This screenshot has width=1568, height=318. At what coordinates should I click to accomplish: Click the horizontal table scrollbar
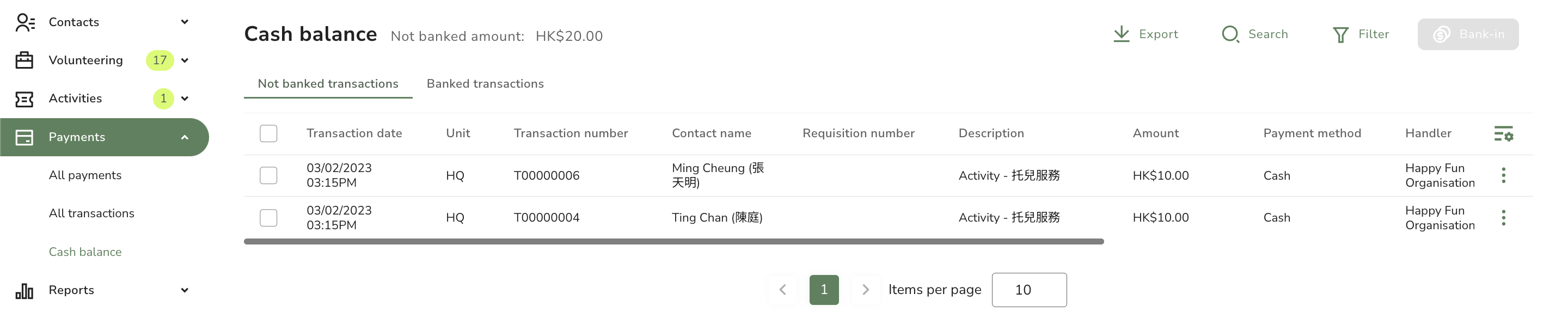pyautogui.click(x=673, y=242)
